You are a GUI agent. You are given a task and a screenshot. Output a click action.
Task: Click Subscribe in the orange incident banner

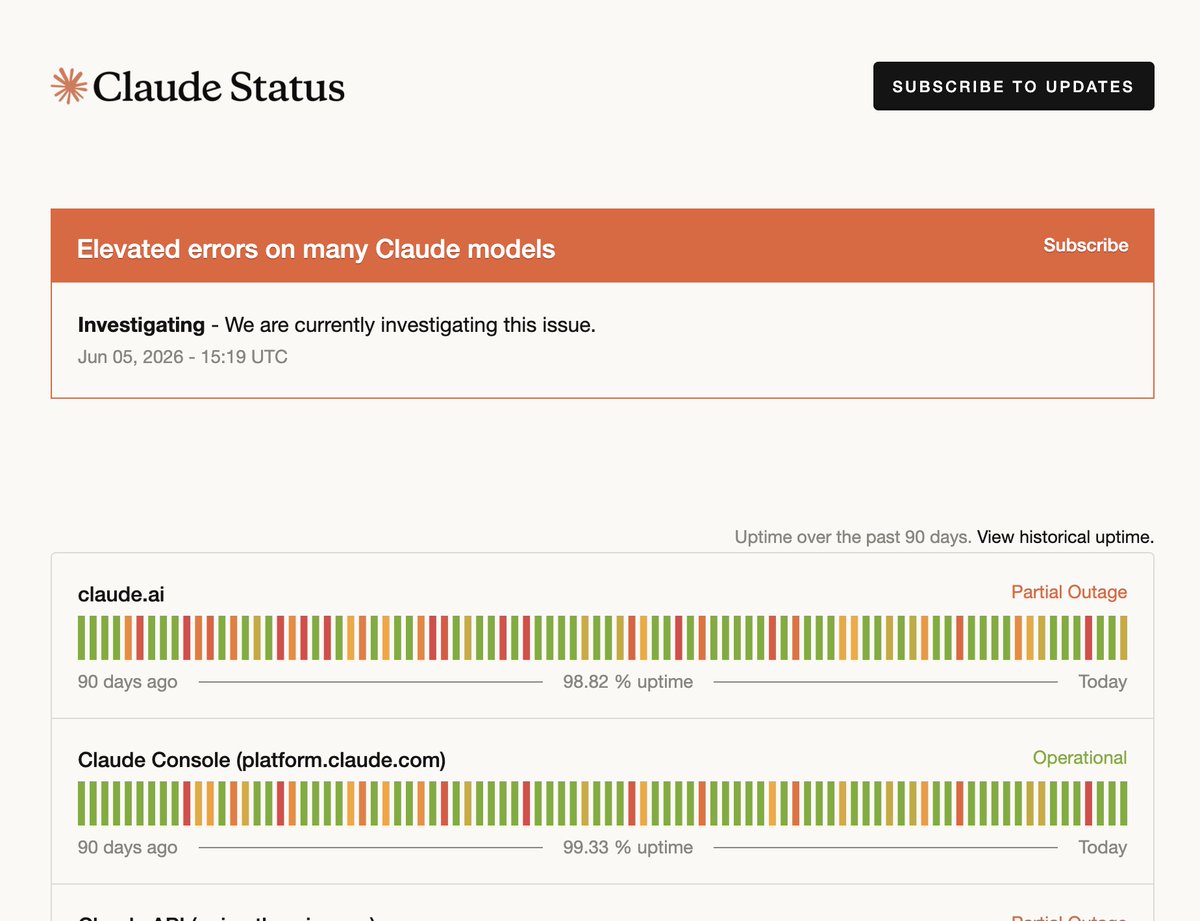[1086, 245]
